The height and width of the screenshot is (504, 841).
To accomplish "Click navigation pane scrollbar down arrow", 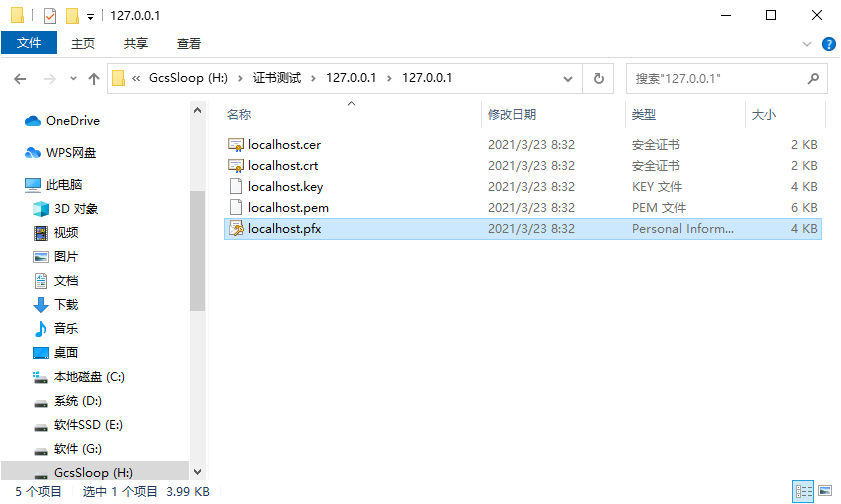I will point(197,472).
